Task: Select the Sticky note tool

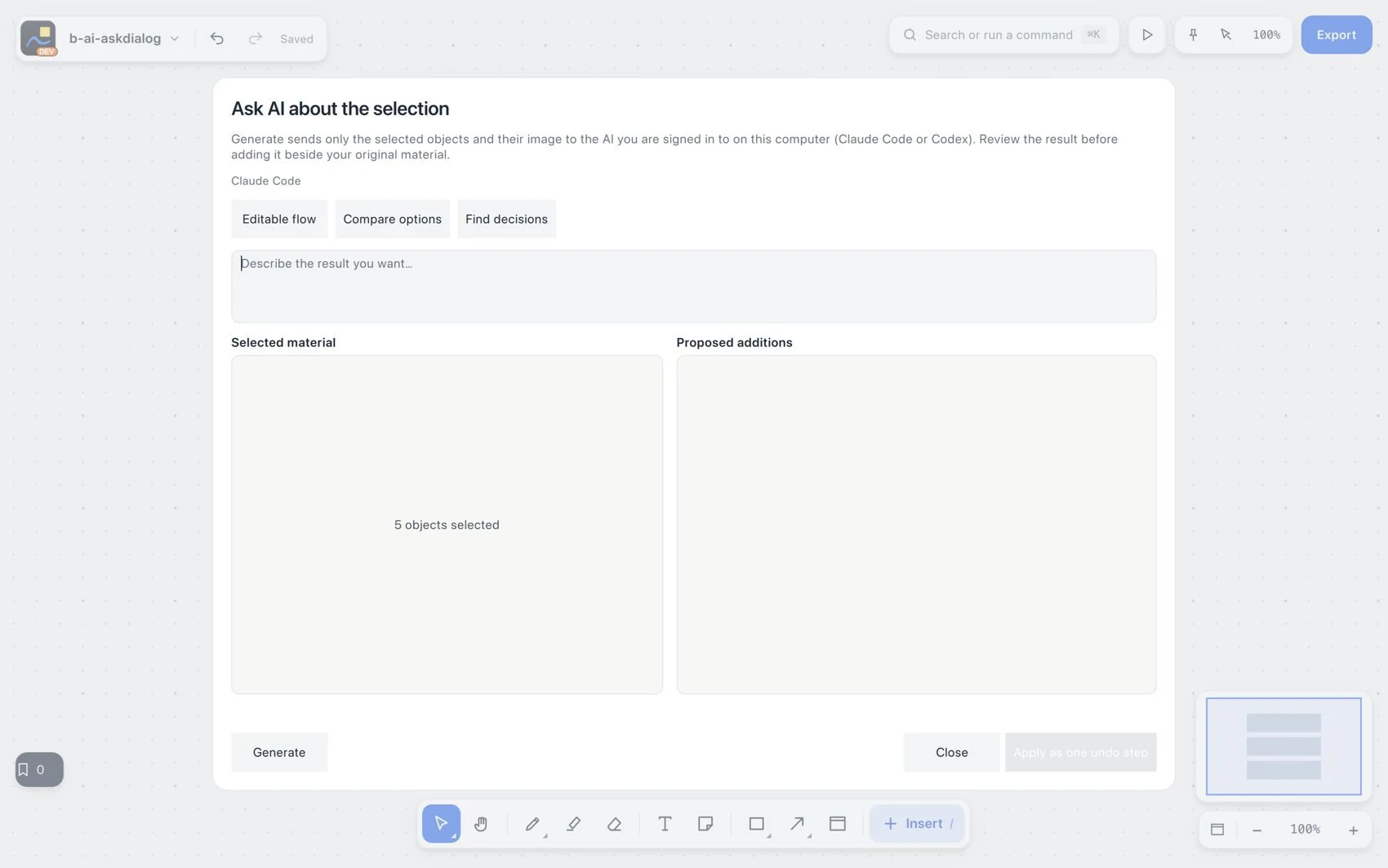Action: pos(705,823)
